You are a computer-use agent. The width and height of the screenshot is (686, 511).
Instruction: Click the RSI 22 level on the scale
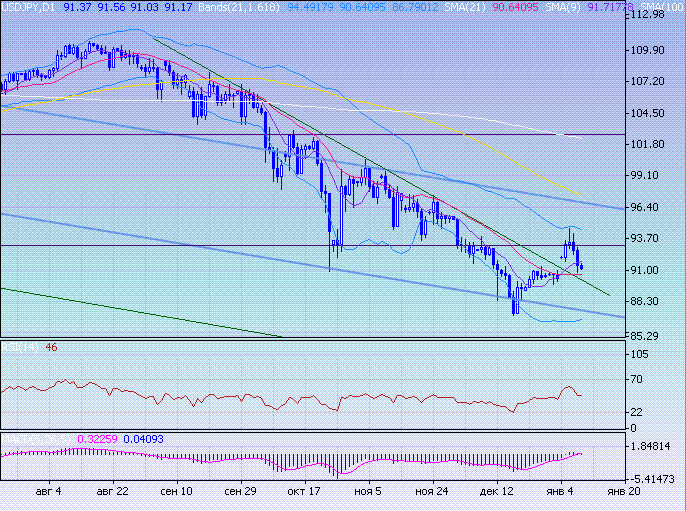(x=636, y=413)
